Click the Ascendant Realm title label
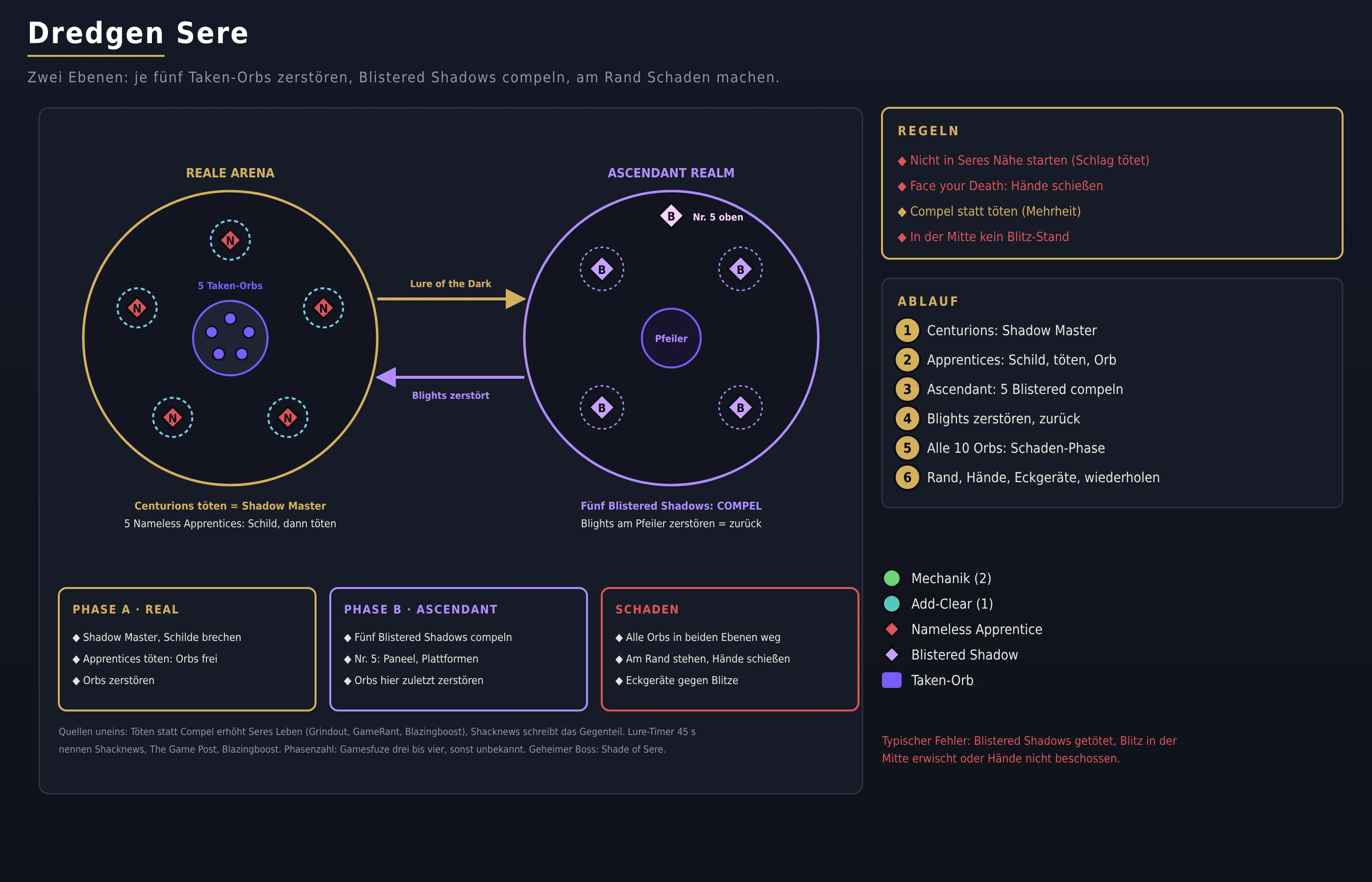 click(671, 173)
